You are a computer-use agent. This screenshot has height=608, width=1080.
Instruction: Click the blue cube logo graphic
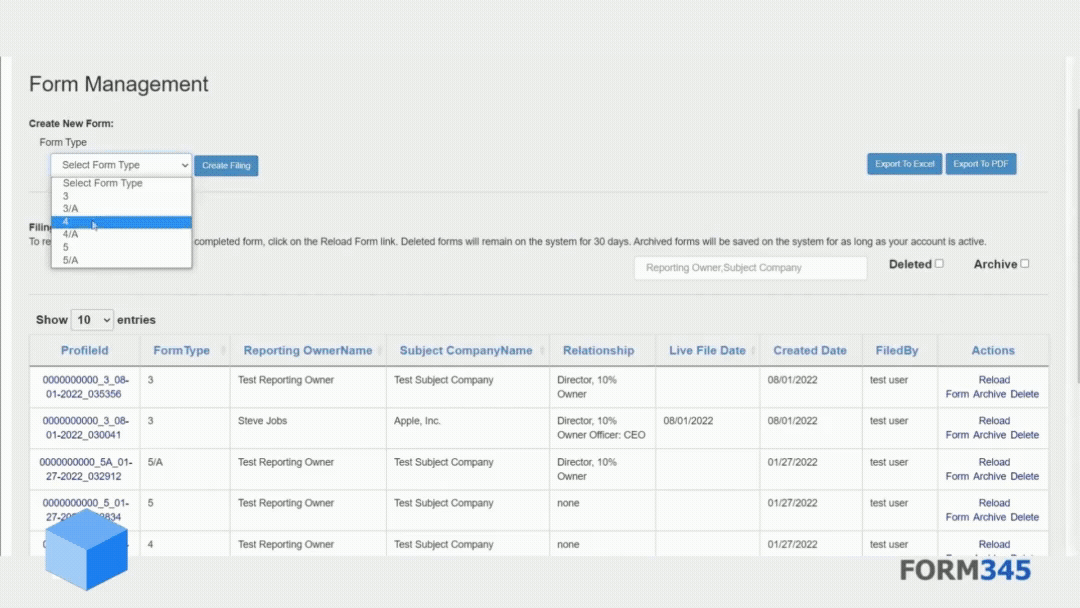tap(86, 551)
